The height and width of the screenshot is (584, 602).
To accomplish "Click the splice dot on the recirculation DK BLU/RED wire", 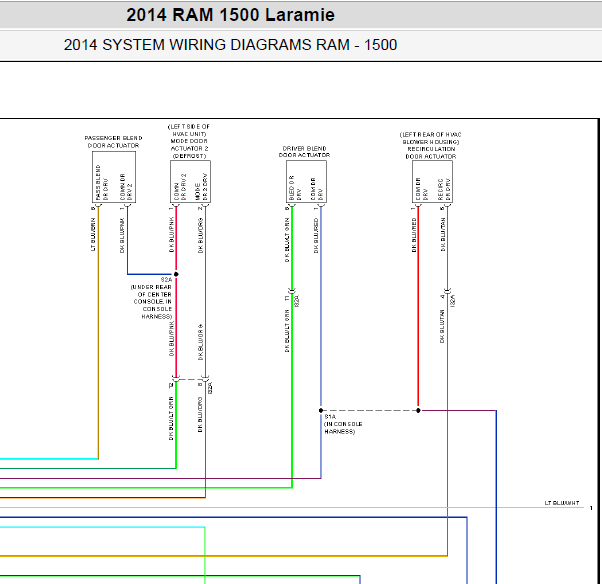I will (418, 410).
